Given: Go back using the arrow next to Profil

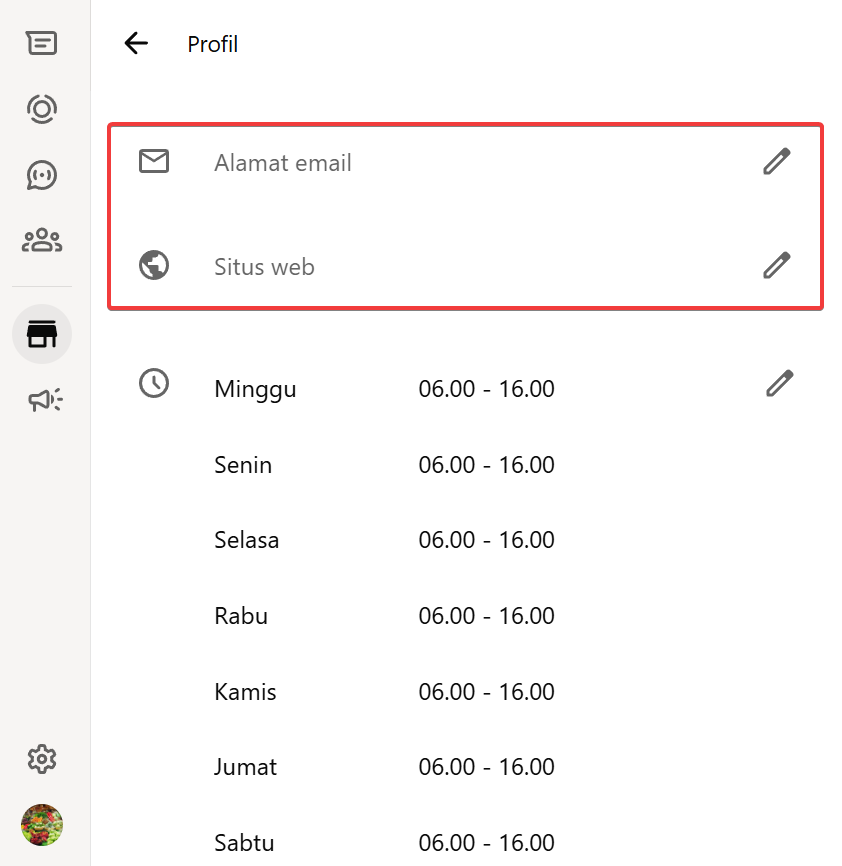Looking at the screenshot, I should [x=136, y=43].
